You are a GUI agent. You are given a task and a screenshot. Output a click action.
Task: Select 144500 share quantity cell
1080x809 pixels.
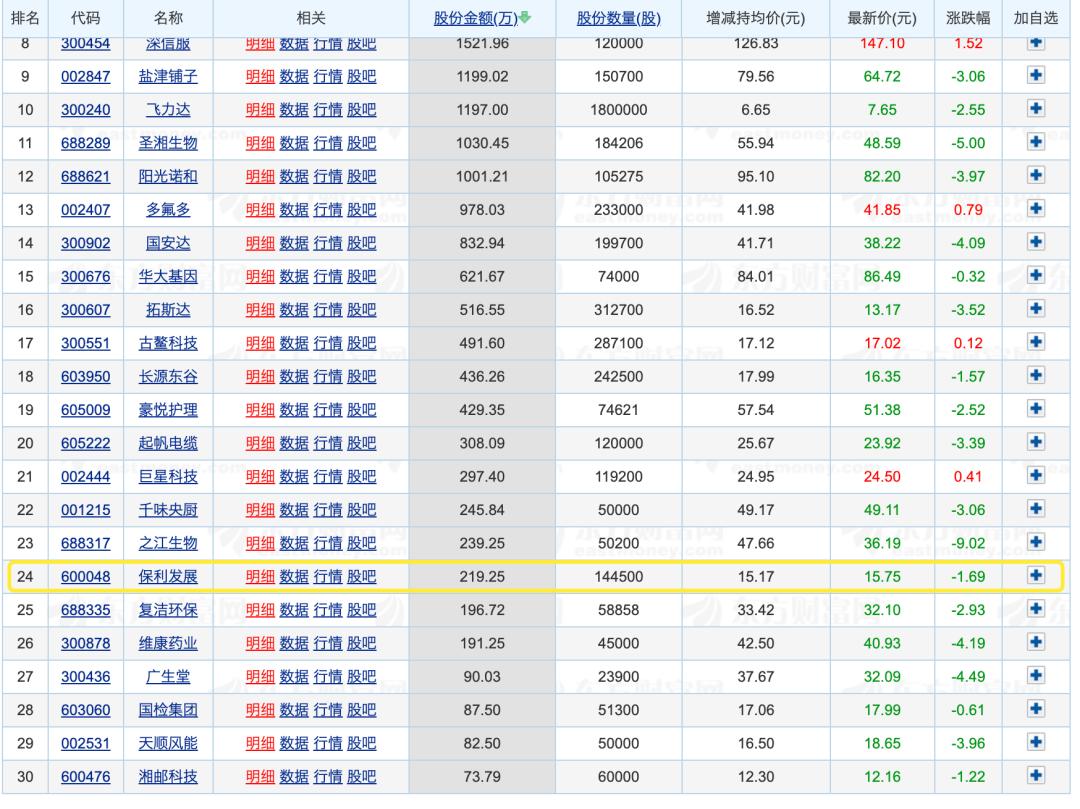pos(619,577)
